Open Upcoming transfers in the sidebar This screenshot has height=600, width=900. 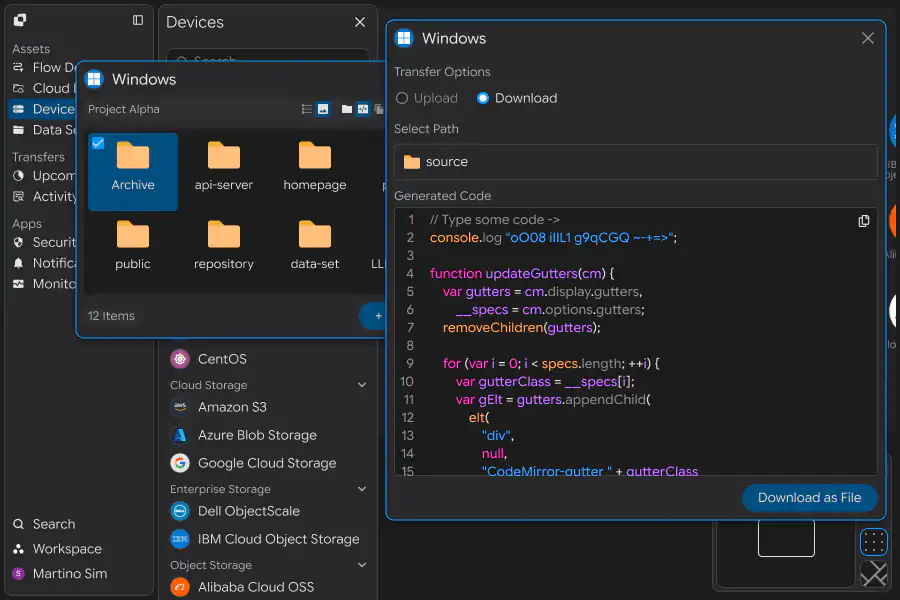(x=44, y=176)
